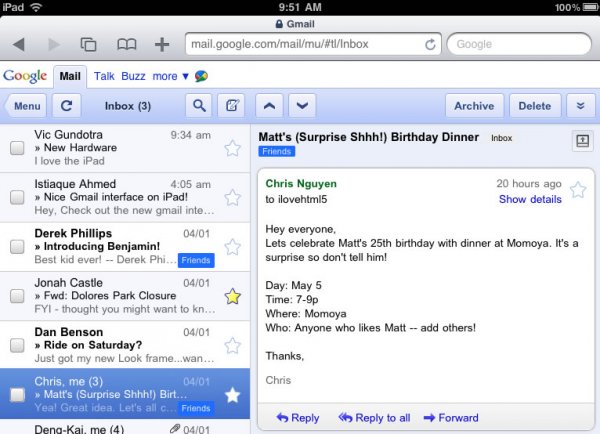Screen dimensions: 600x434
Task: Reload page via address bar refresh icon
Action: point(430,44)
